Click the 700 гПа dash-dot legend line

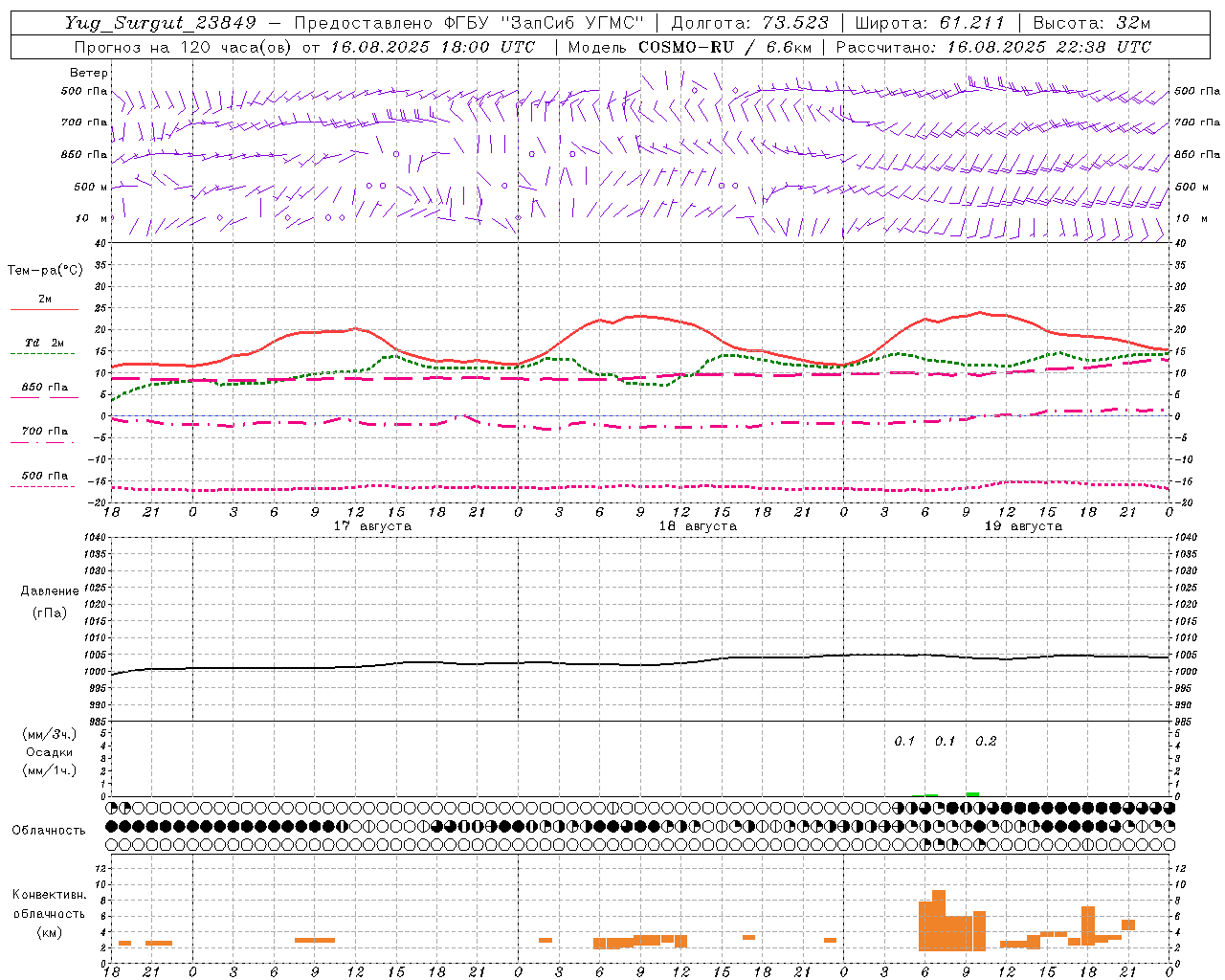click(x=42, y=441)
